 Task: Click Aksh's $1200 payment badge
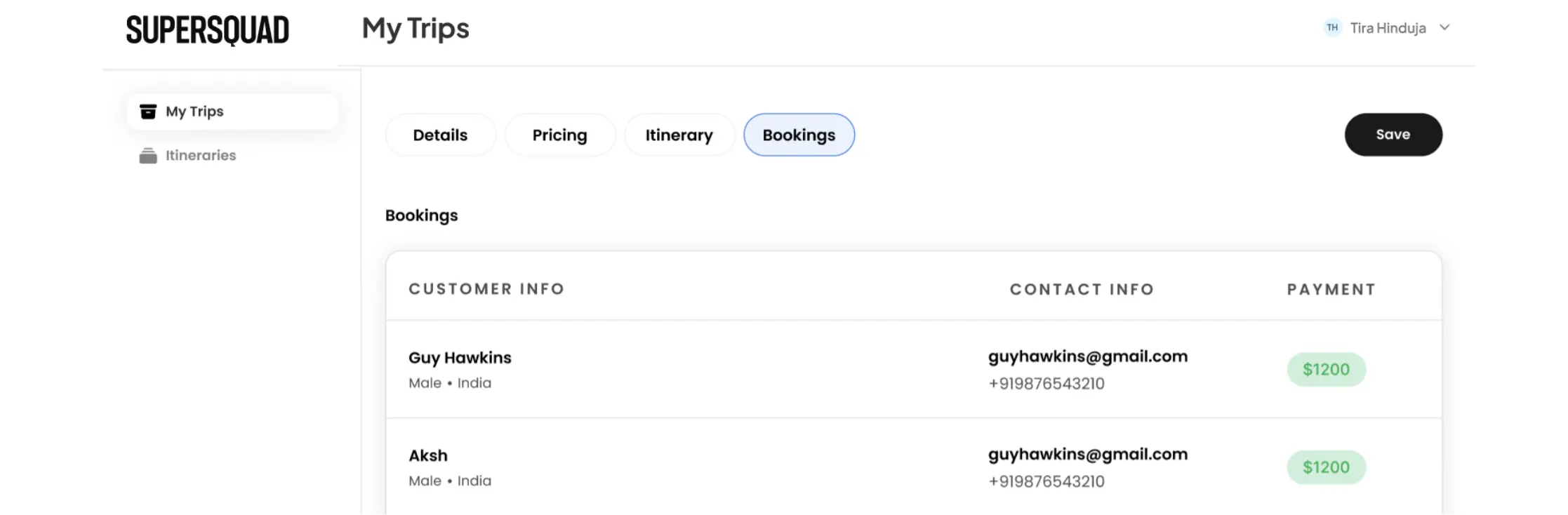click(x=1326, y=467)
